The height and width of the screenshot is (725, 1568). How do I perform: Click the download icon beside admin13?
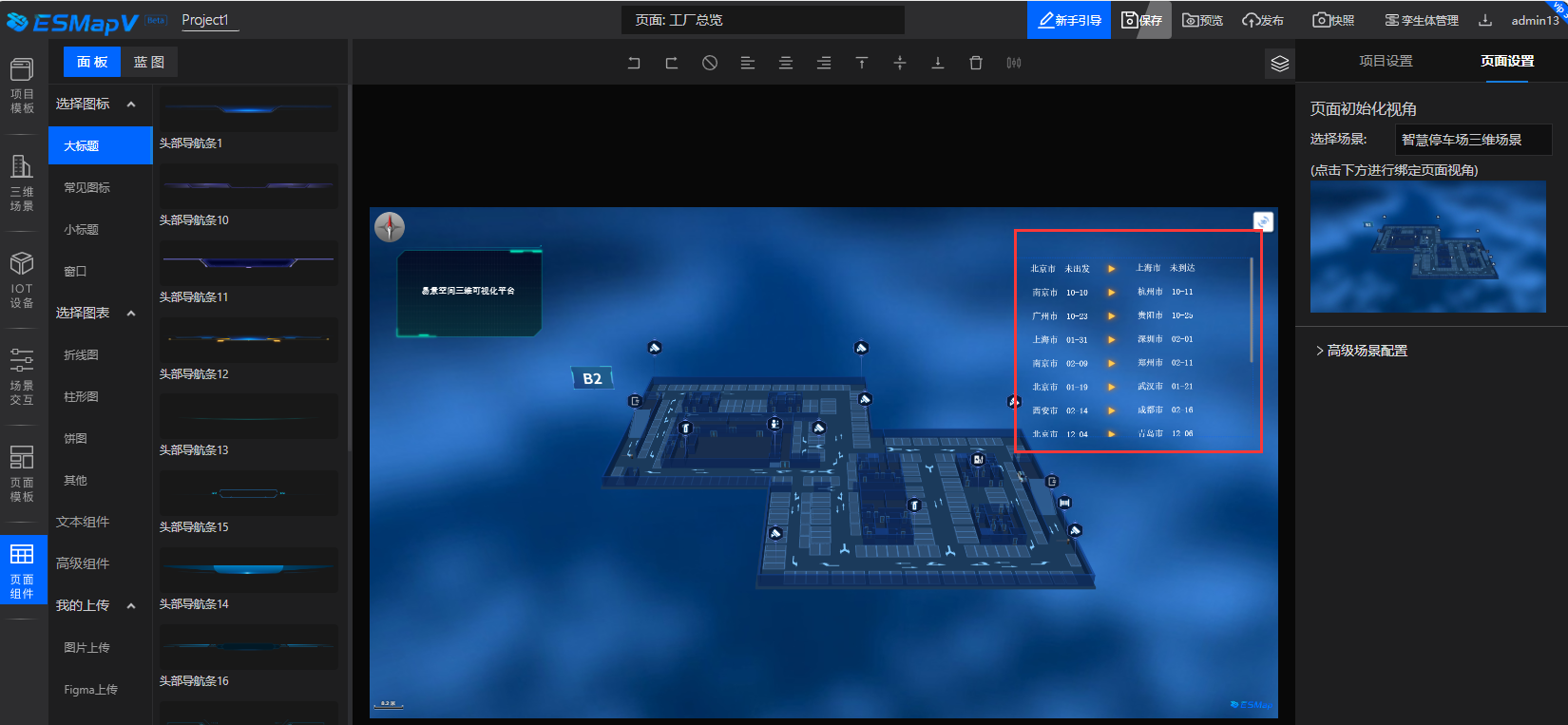point(1485,20)
